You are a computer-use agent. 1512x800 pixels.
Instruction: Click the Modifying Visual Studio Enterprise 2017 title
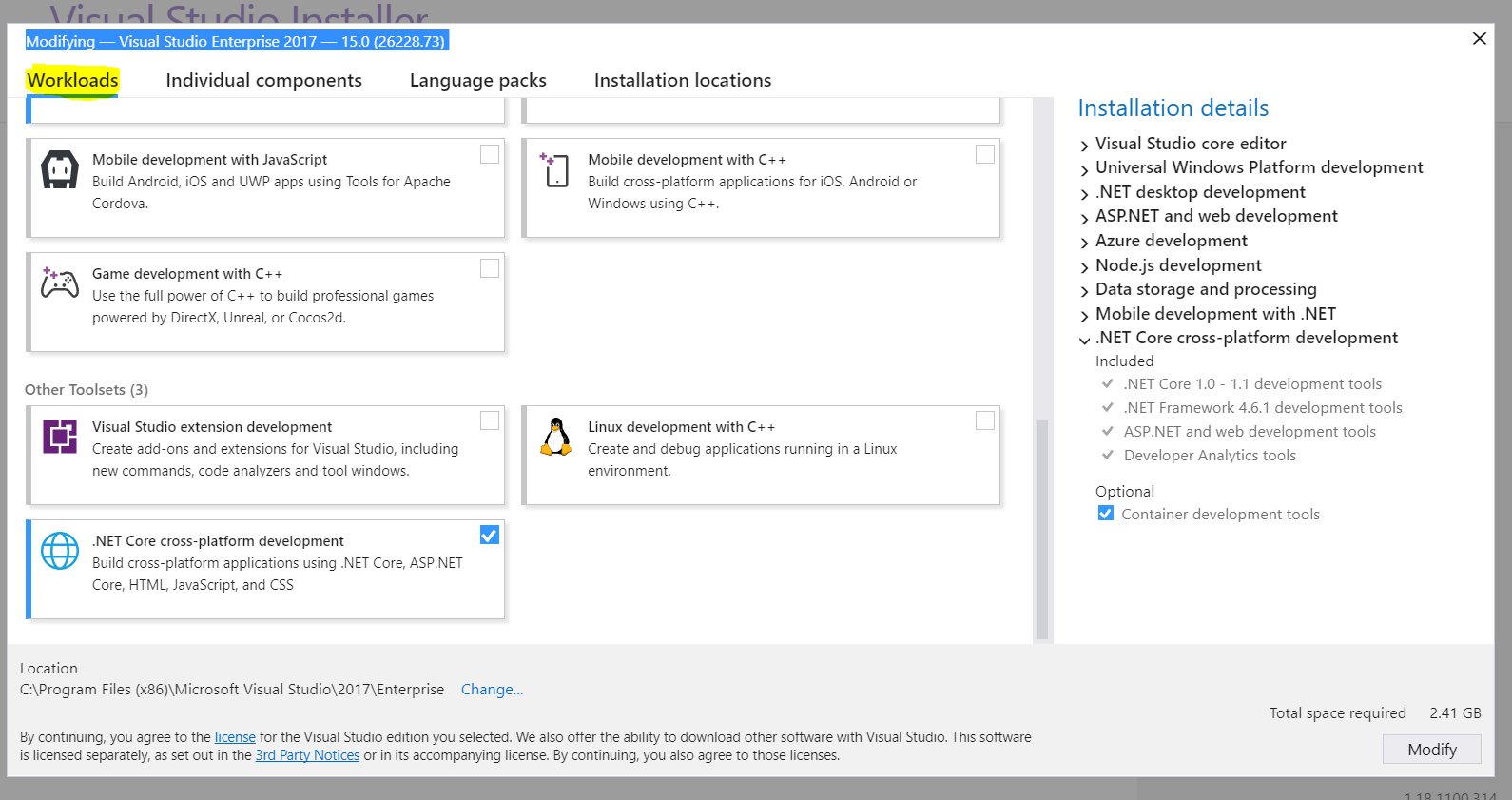(x=235, y=41)
